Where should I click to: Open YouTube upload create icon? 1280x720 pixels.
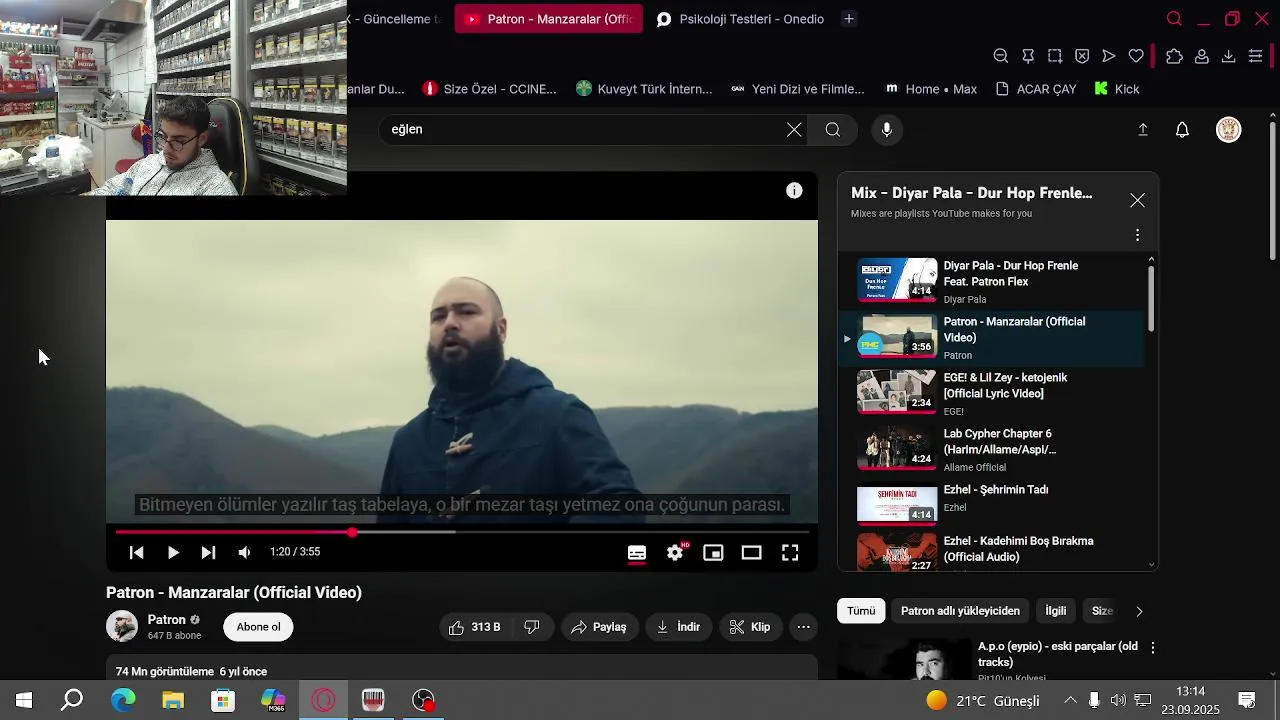(x=1143, y=129)
